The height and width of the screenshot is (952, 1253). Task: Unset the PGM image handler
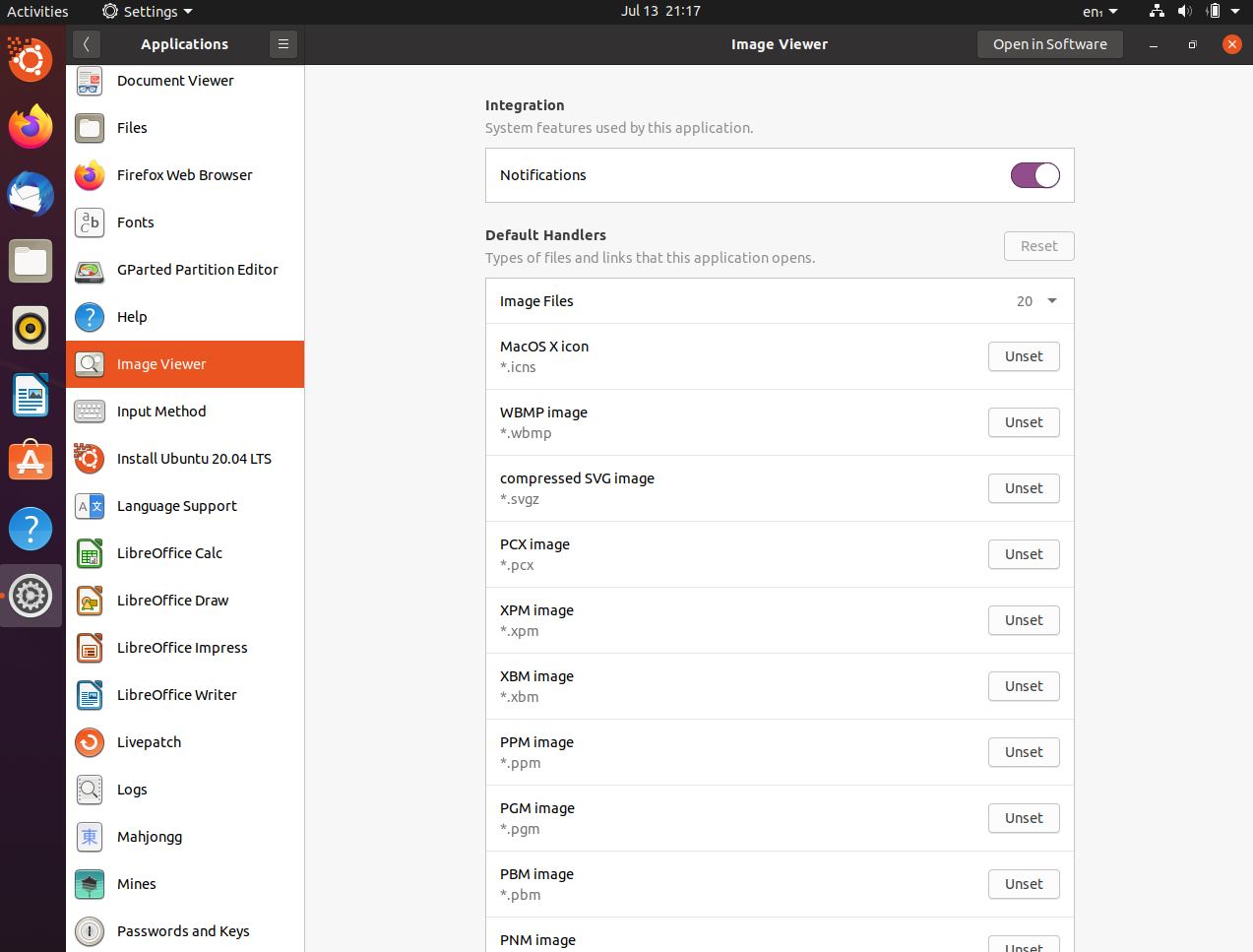pos(1024,818)
